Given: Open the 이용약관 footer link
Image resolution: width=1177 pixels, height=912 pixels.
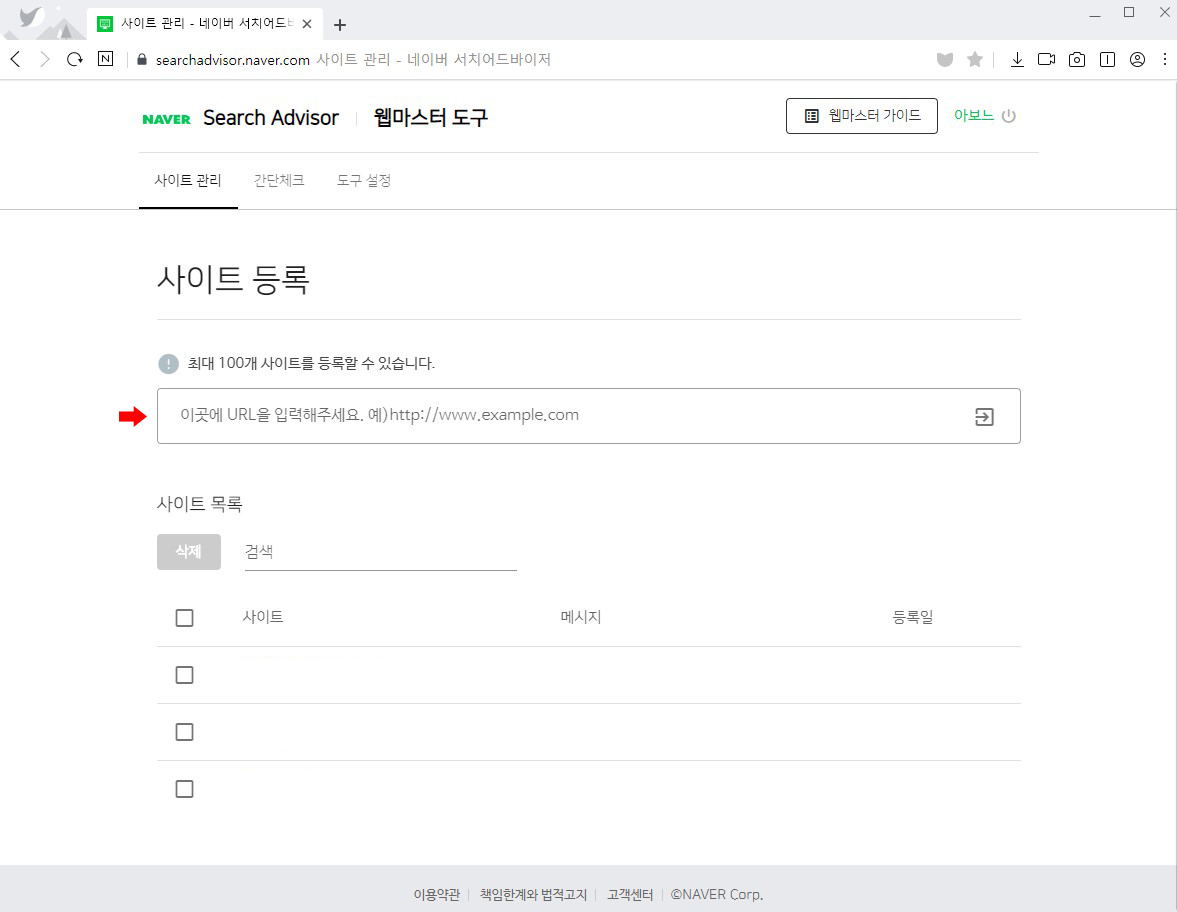Looking at the screenshot, I should coord(437,895).
